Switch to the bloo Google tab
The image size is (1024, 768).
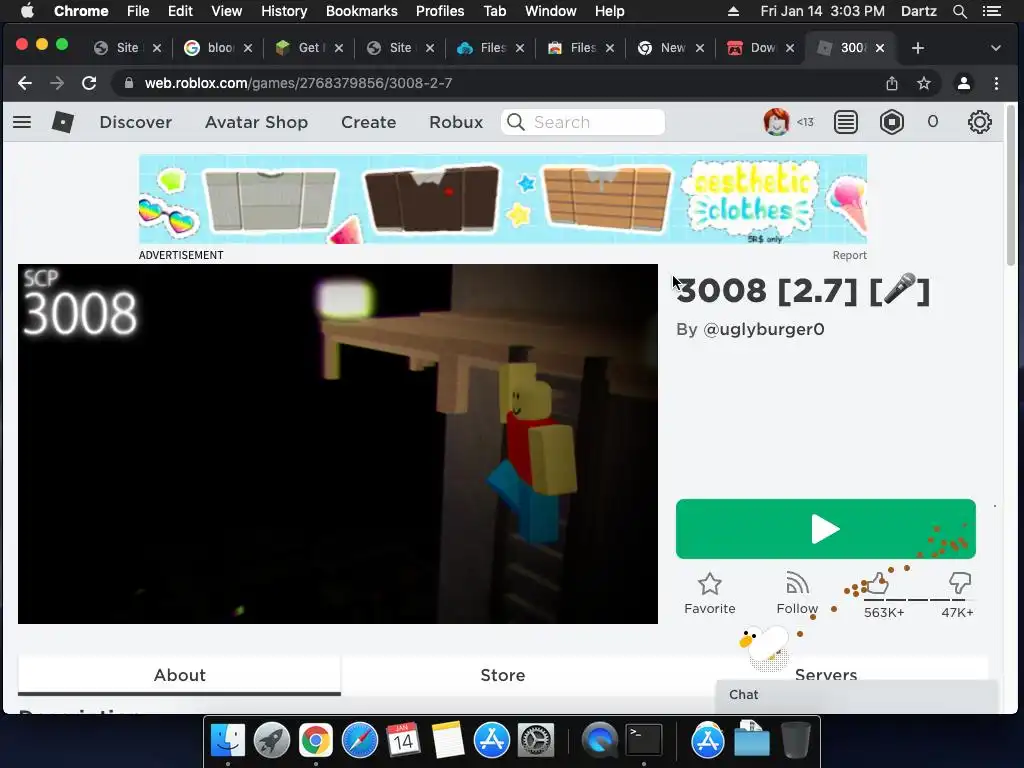[x=218, y=48]
